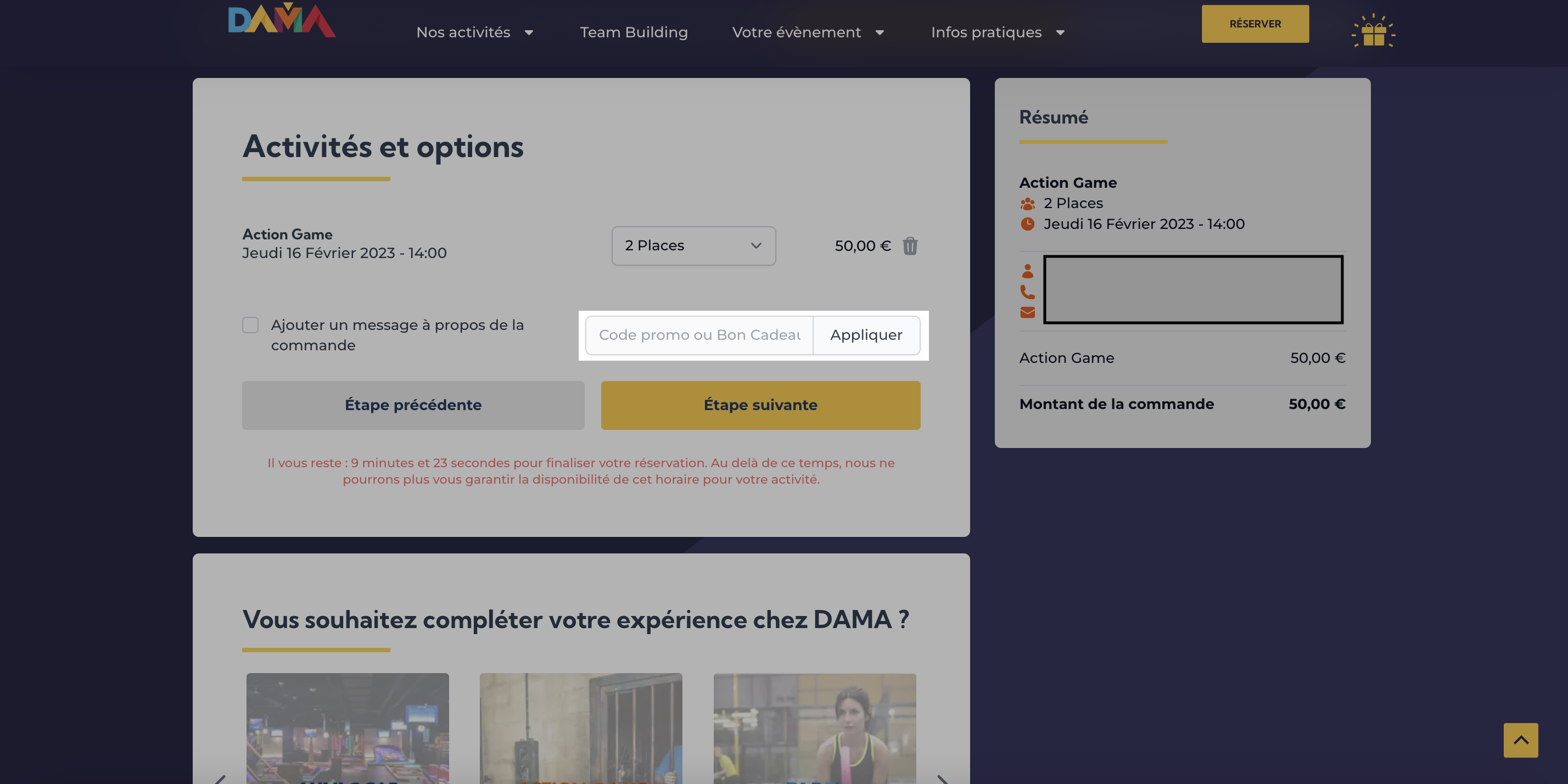Click the phone icon in Résumé
The image size is (1568, 784).
pyautogui.click(x=1027, y=292)
